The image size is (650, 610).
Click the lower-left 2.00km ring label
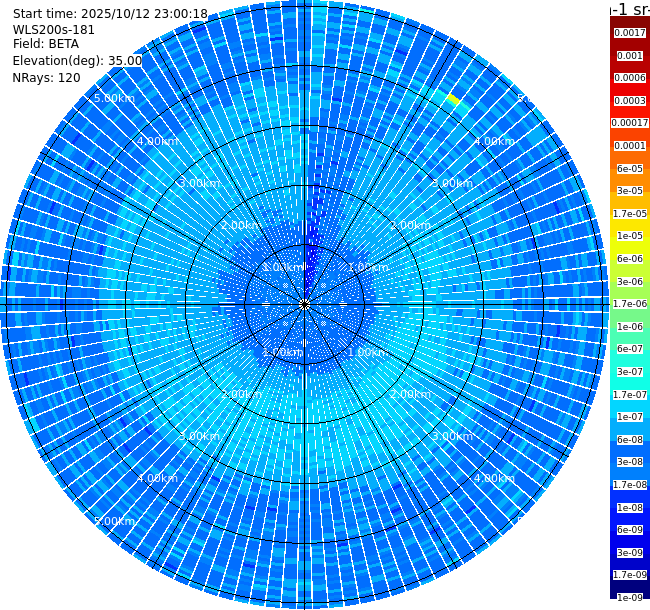pos(242,394)
